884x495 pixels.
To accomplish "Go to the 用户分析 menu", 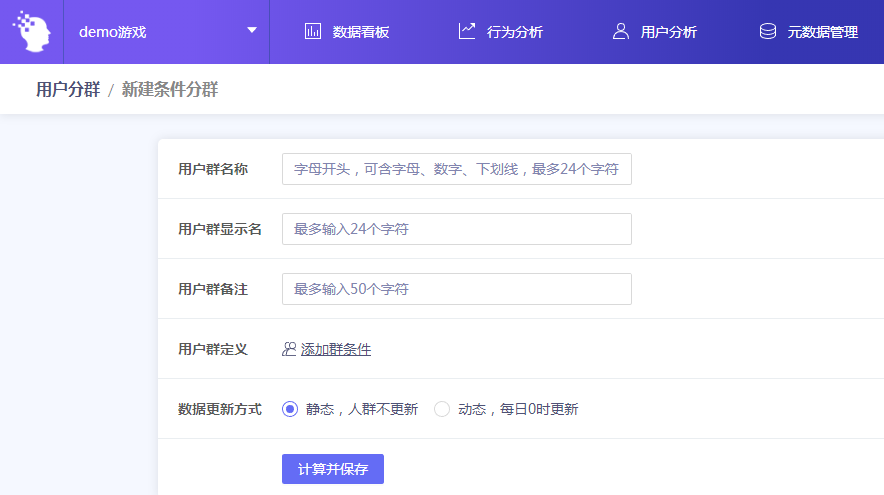I will coord(668,32).
